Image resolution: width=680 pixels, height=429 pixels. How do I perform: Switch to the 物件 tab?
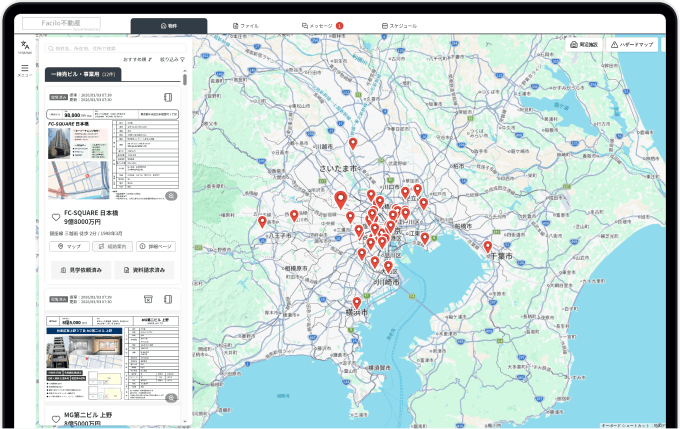(x=169, y=26)
